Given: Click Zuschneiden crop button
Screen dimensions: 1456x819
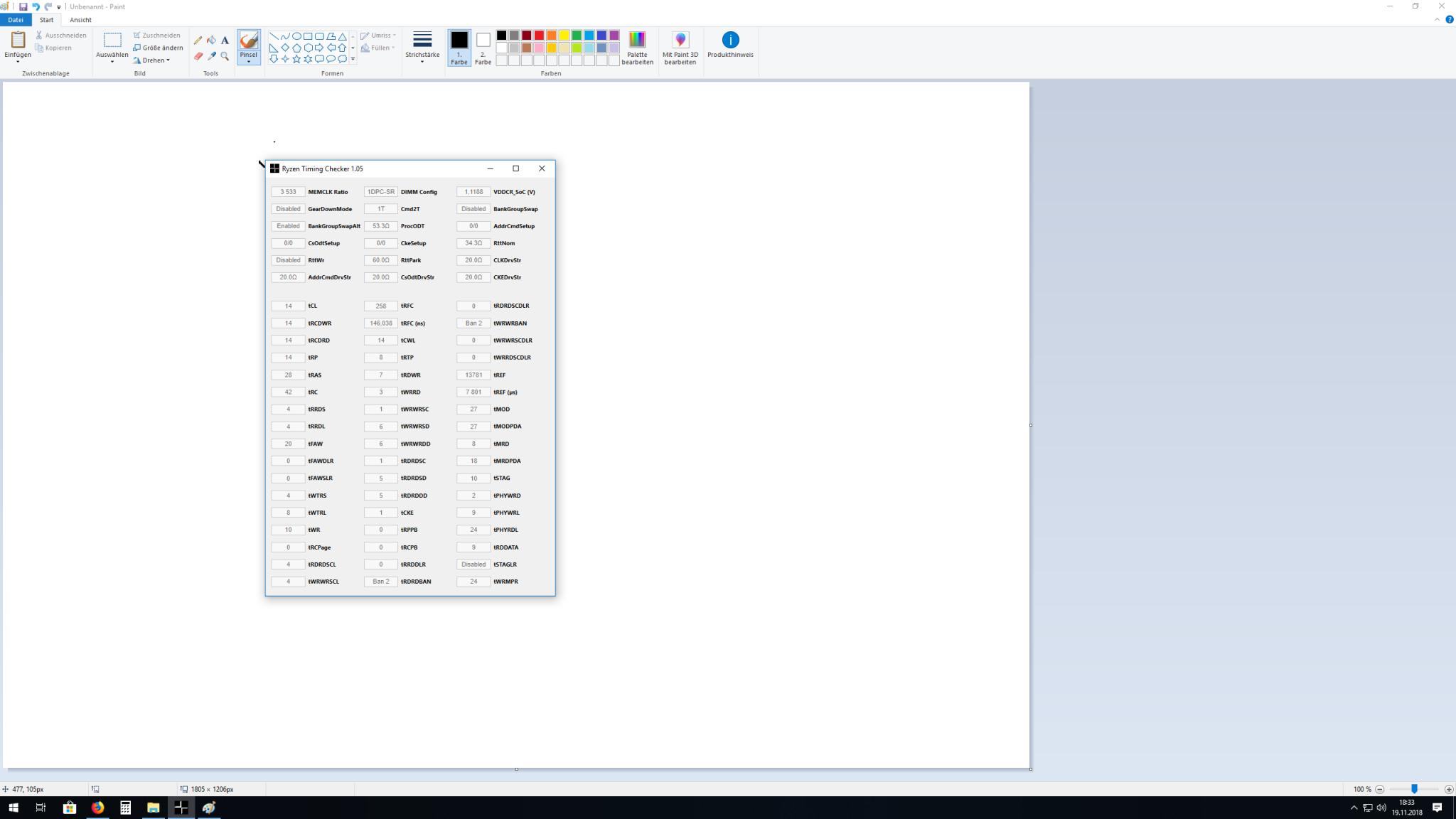Looking at the screenshot, I should (x=156, y=35).
